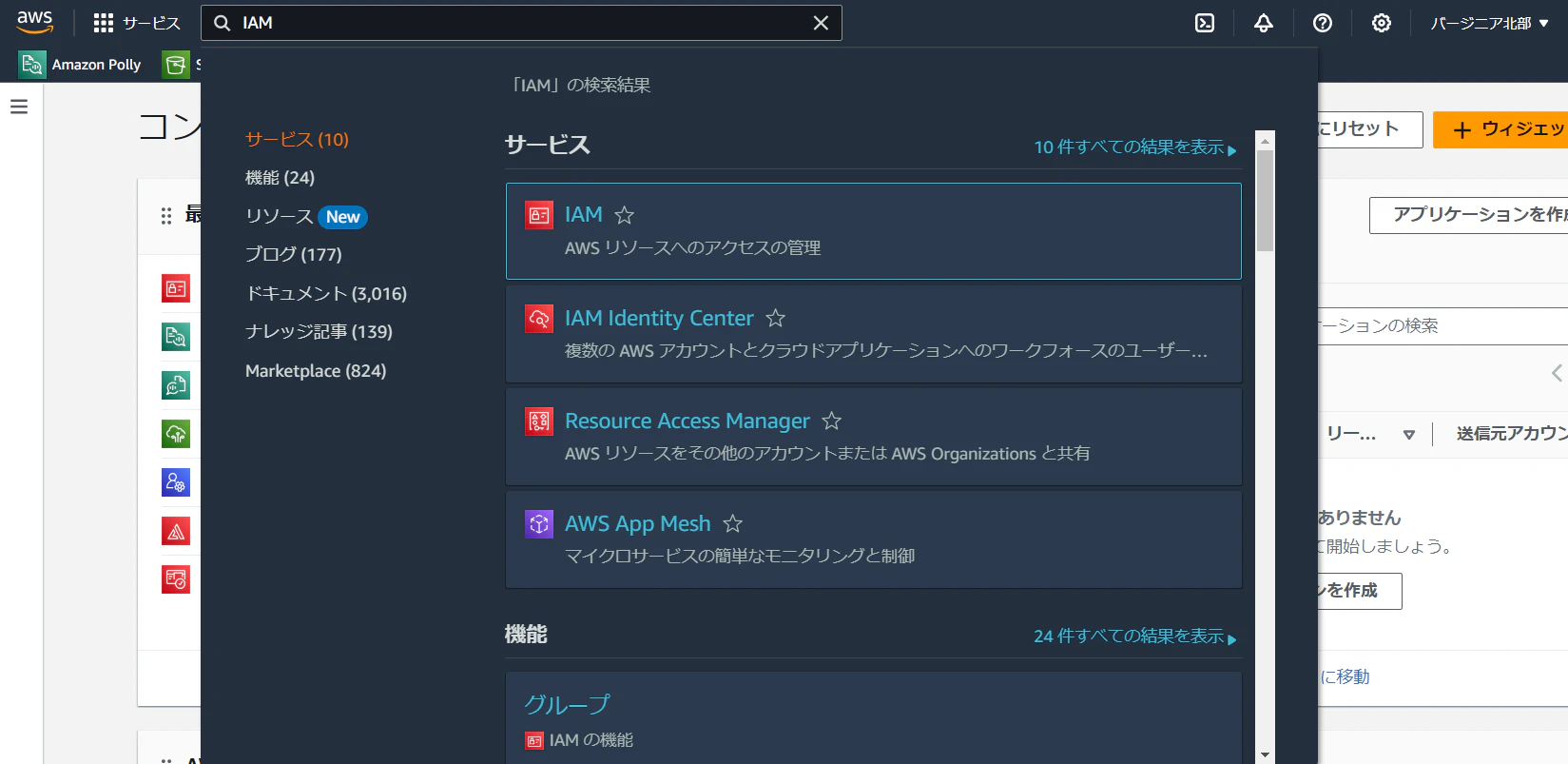Click the red IAM icon in search results

click(x=539, y=215)
